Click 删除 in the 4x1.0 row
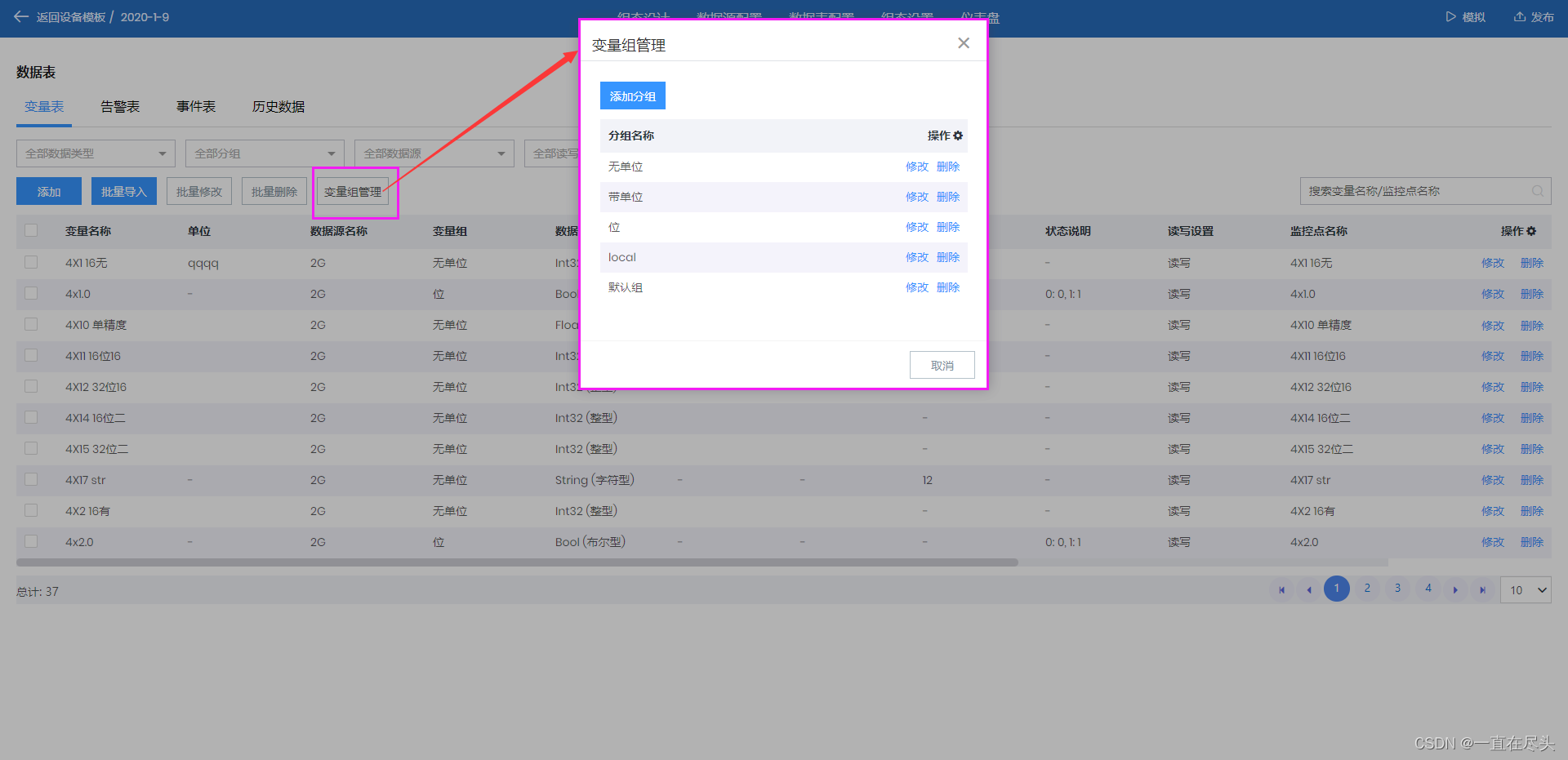Viewport: 1568px width, 760px height. pyautogui.click(x=1532, y=294)
